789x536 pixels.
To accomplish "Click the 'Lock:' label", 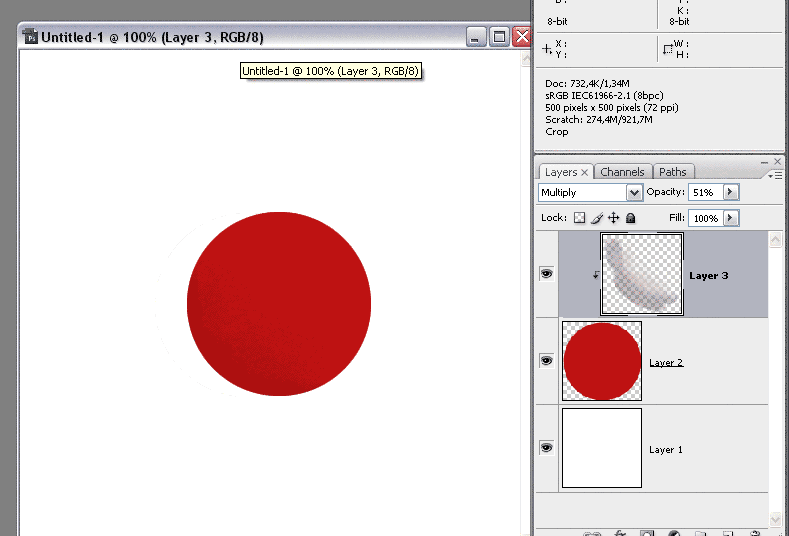I will (554, 217).
